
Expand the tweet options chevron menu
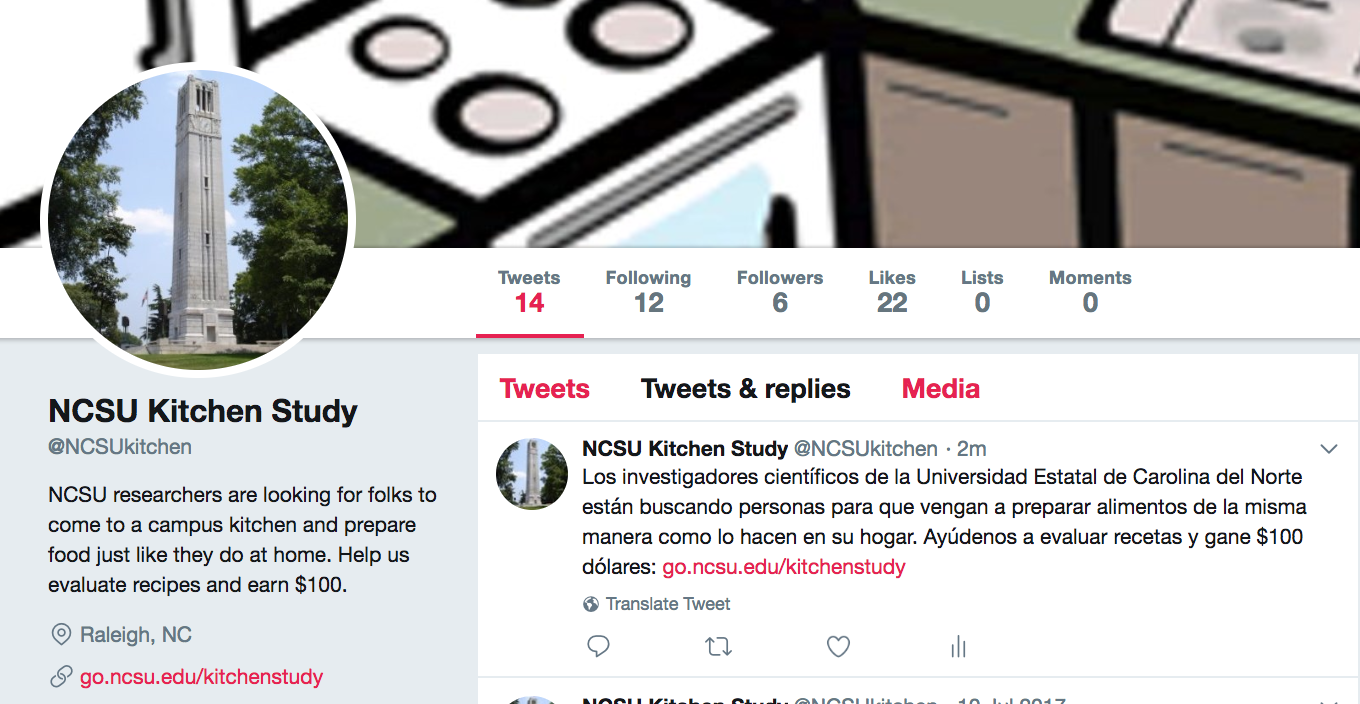pos(1329,449)
